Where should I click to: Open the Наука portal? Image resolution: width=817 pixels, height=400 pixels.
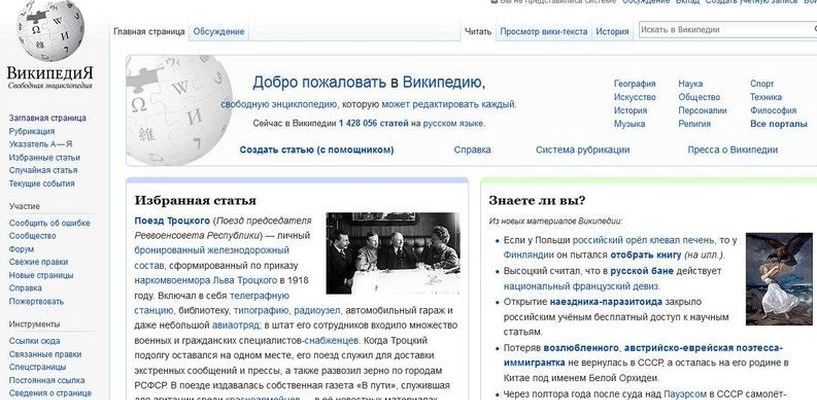[690, 84]
